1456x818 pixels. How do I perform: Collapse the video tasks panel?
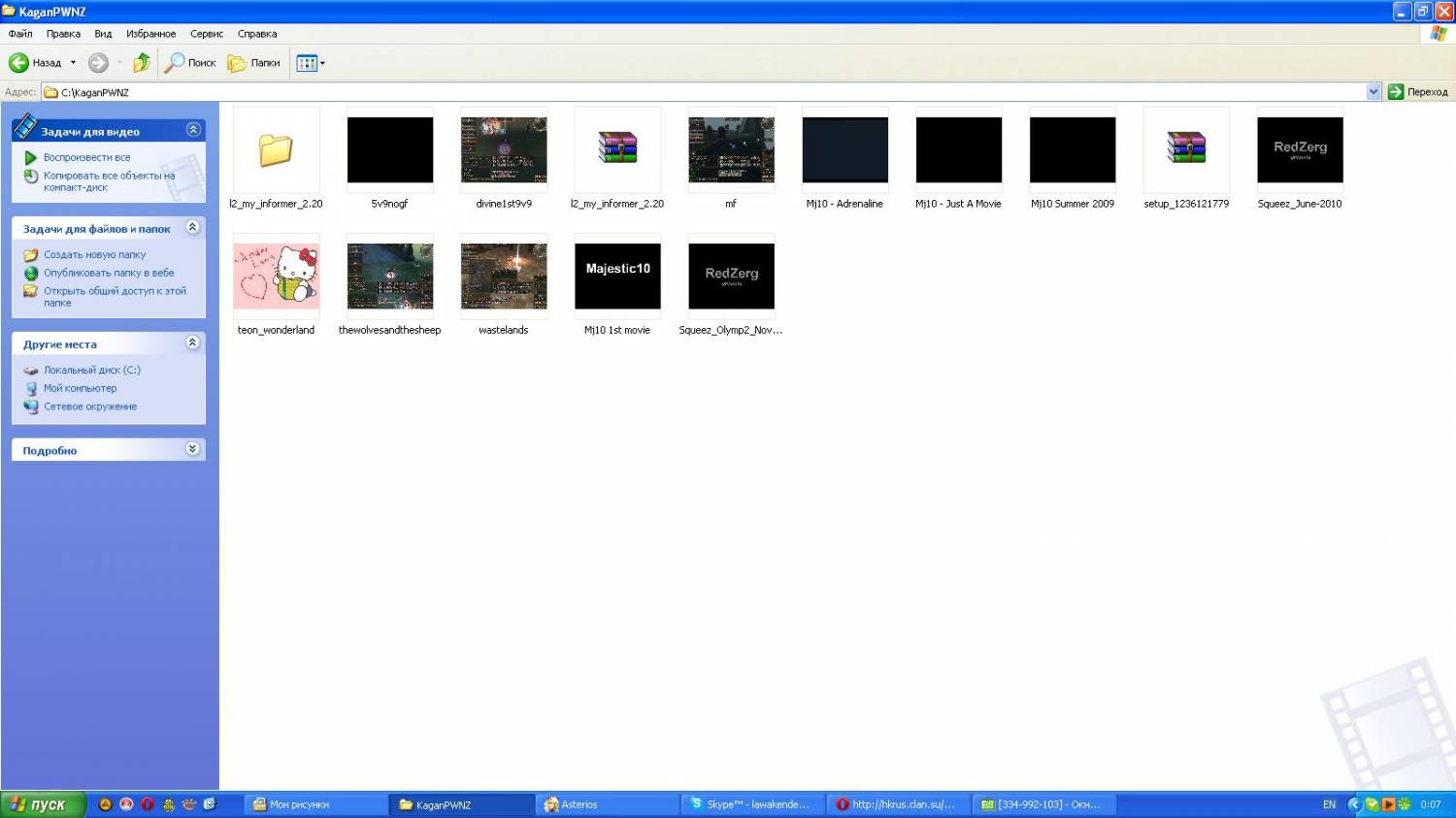(x=192, y=130)
